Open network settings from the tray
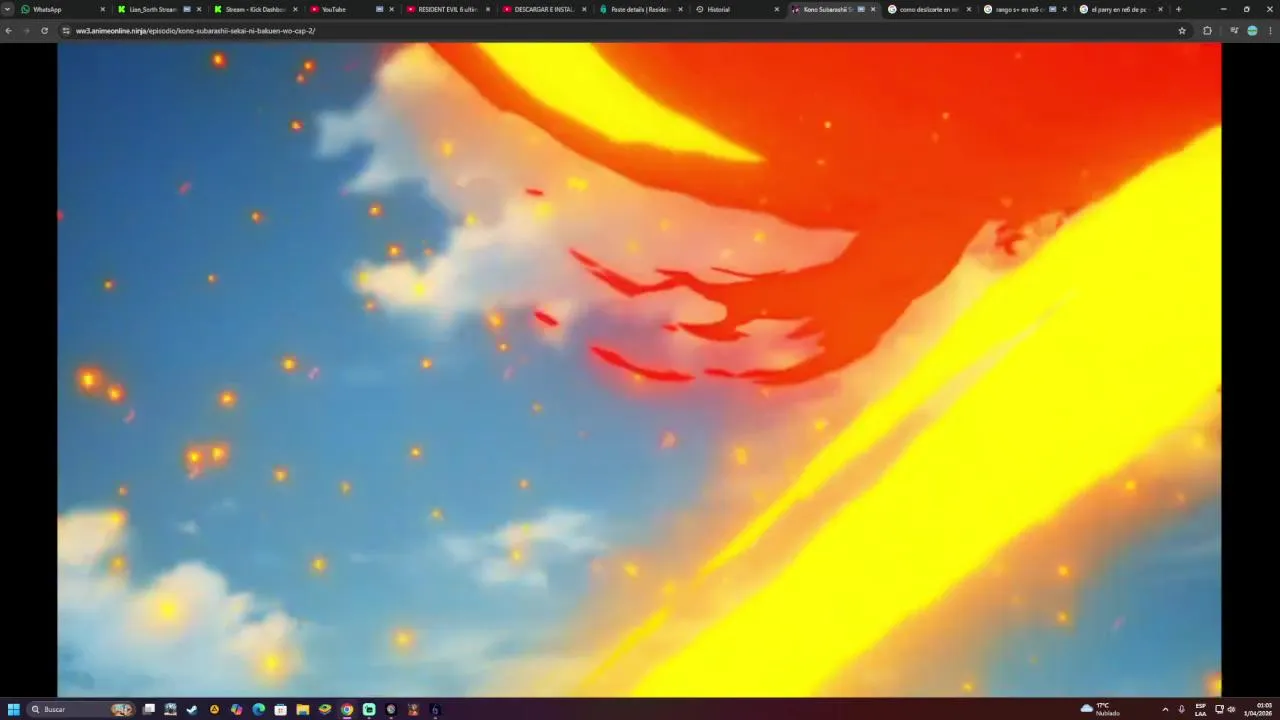Screen dimensions: 1280x720 1219,709
